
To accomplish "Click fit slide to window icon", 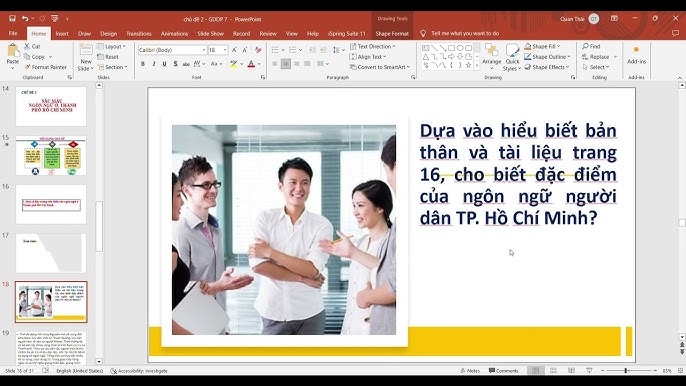I will coord(680,371).
